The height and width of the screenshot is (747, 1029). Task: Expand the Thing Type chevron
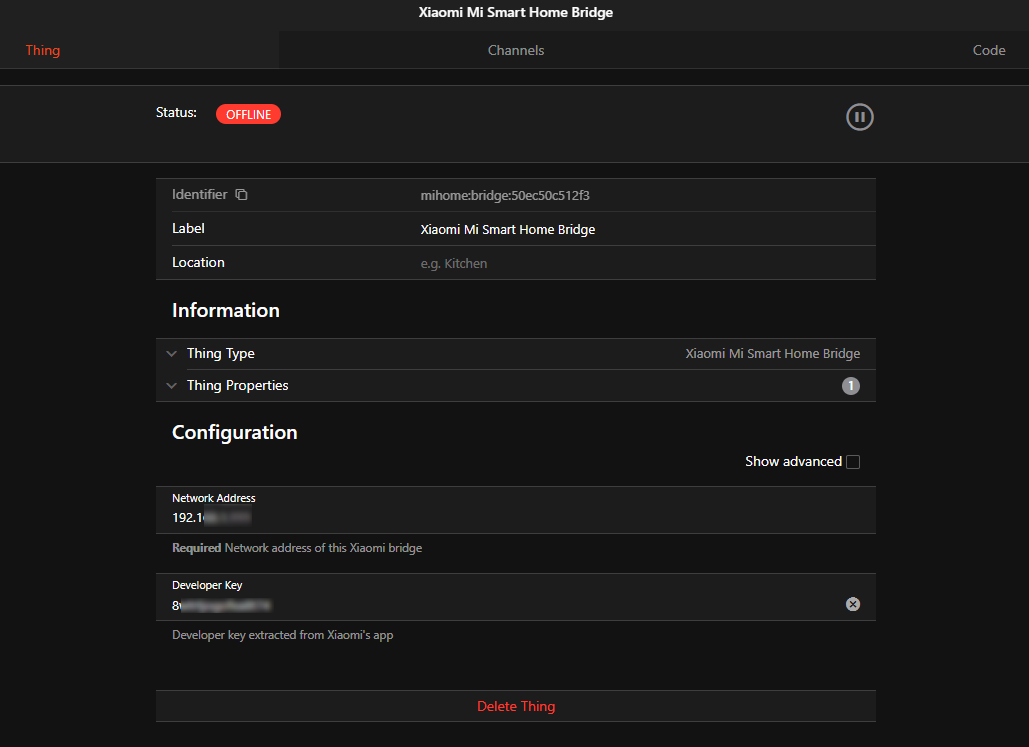pos(172,354)
